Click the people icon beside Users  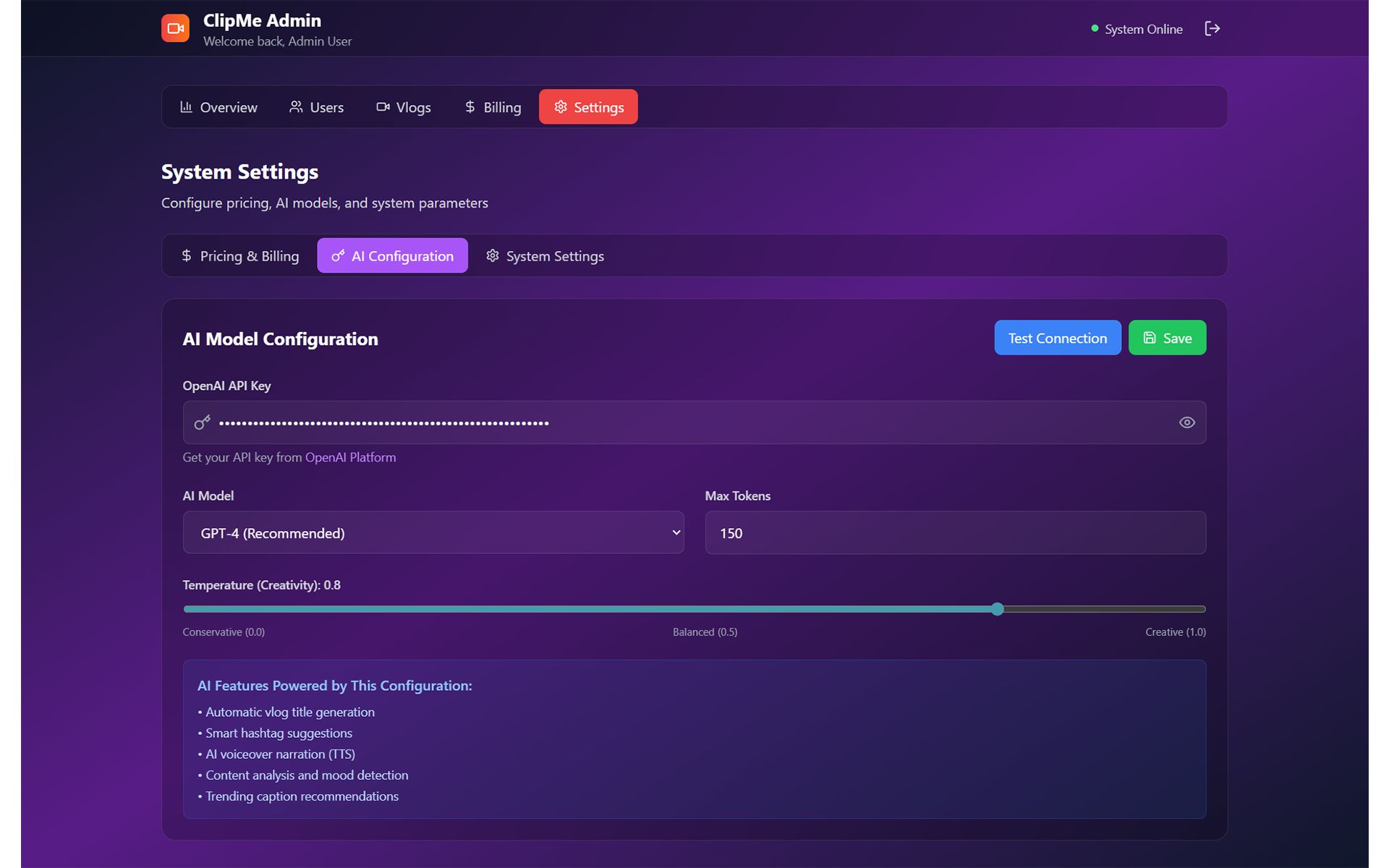click(x=296, y=107)
